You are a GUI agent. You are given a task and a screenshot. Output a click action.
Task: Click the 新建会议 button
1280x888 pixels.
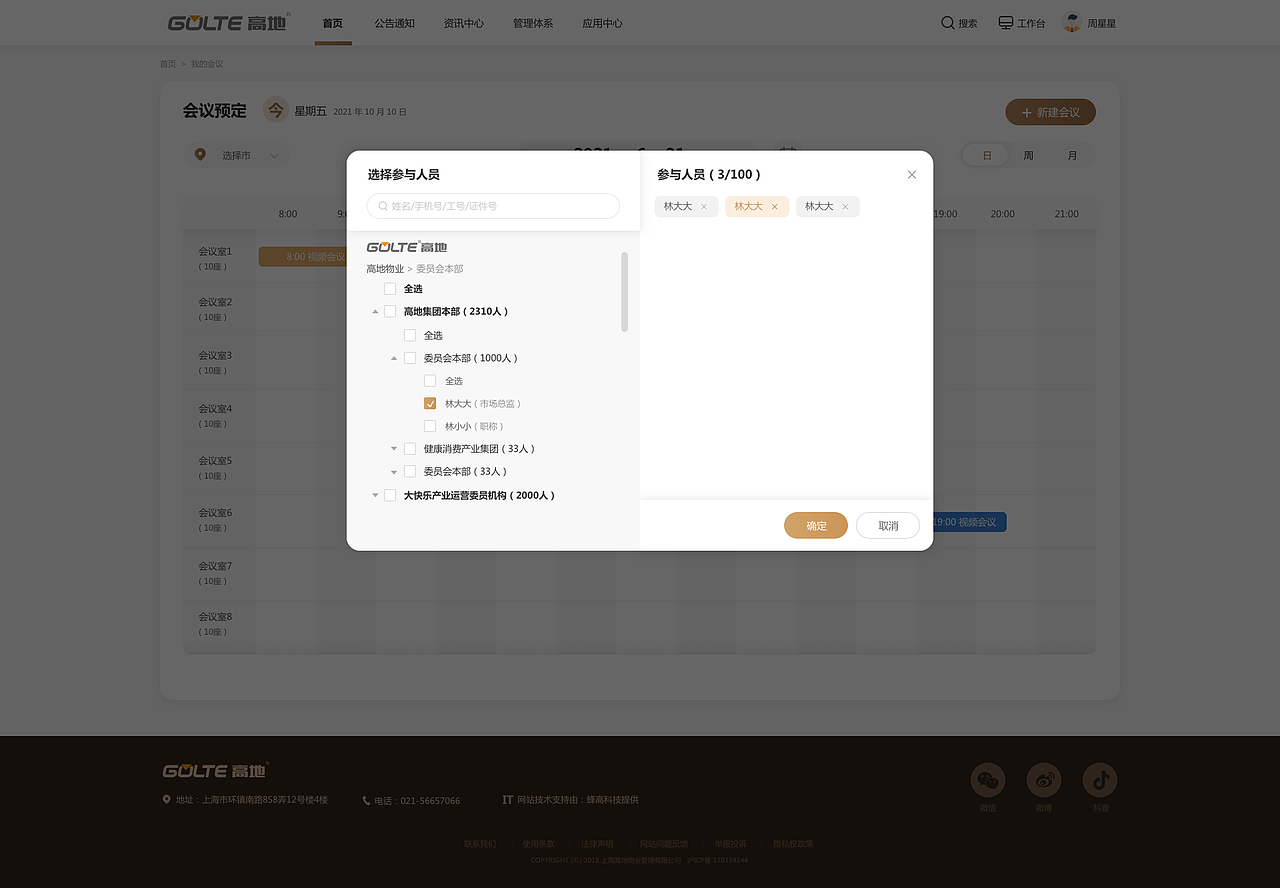[x=1050, y=112]
